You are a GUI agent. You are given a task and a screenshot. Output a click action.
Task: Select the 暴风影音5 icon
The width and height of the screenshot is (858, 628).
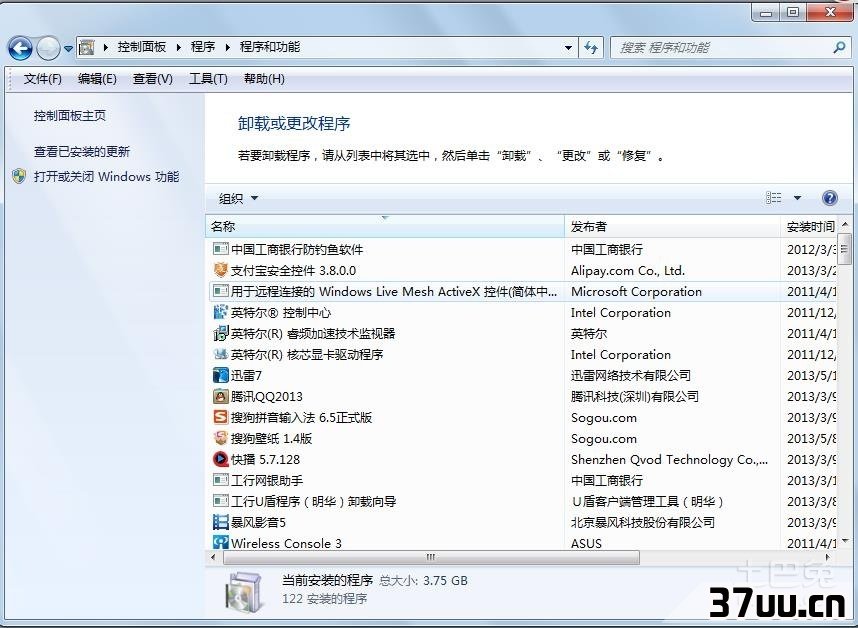coord(221,522)
